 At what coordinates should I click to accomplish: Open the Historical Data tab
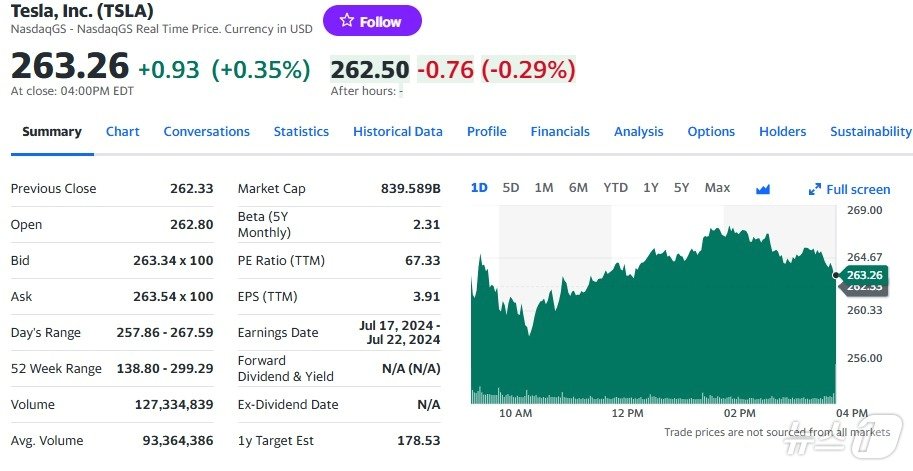click(397, 132)
